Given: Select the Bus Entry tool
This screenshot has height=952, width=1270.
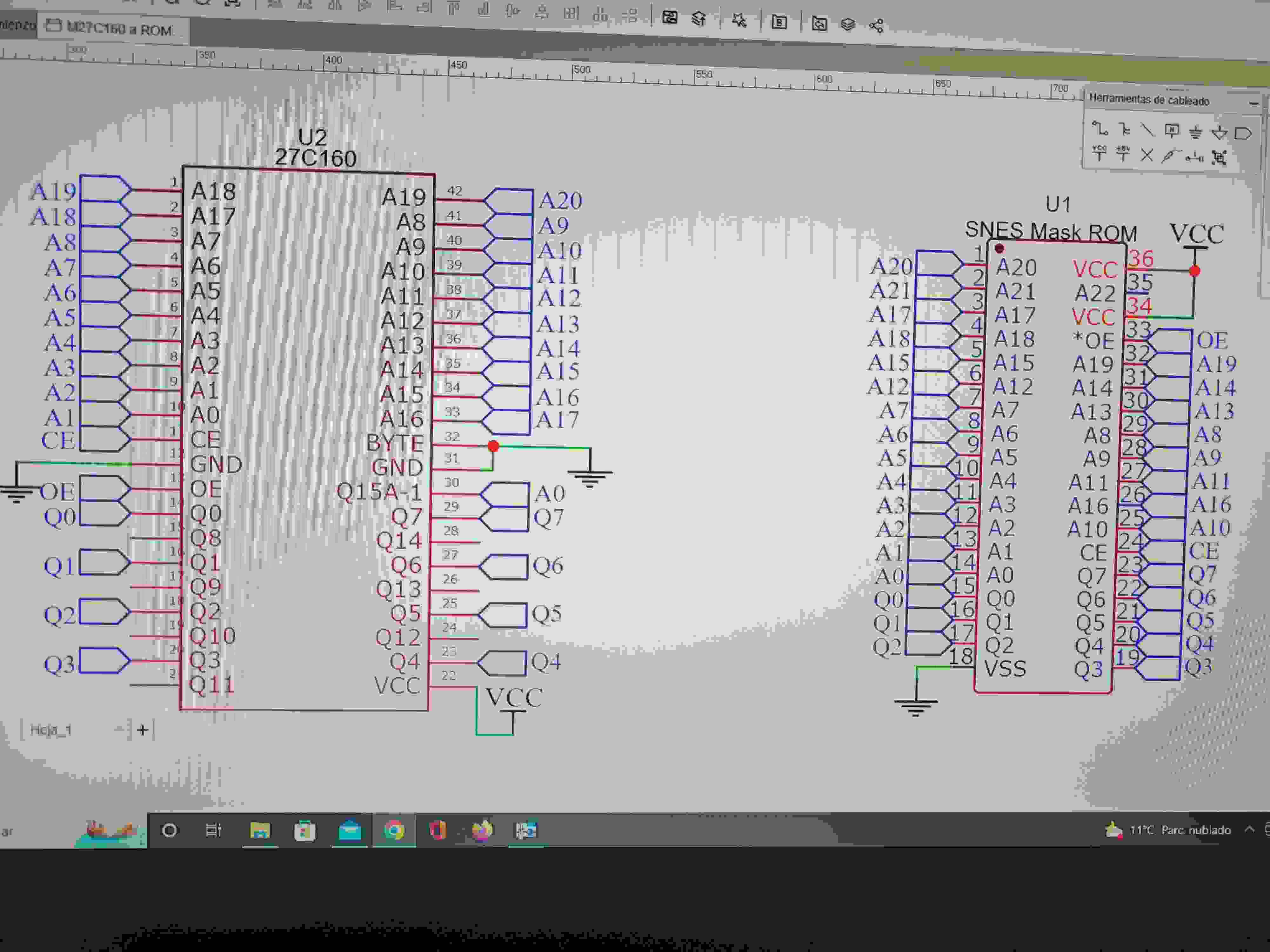Looking at the screenshot, I should [x=1124, y=130].
